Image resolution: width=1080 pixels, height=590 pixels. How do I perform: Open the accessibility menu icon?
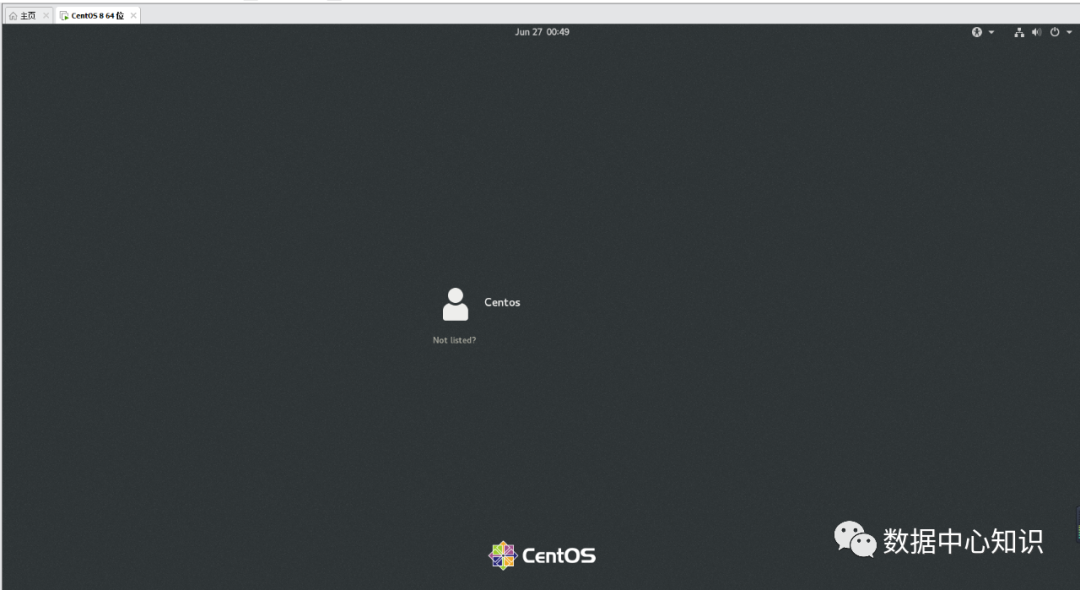pos(977,32)
